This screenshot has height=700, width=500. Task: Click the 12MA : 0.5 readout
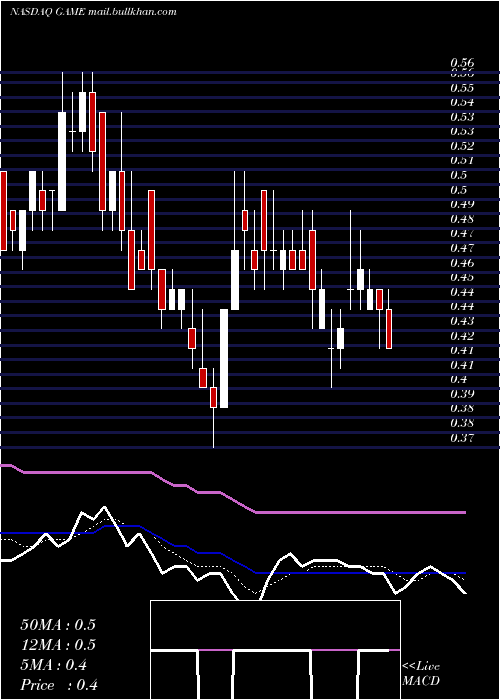(58, 645)
